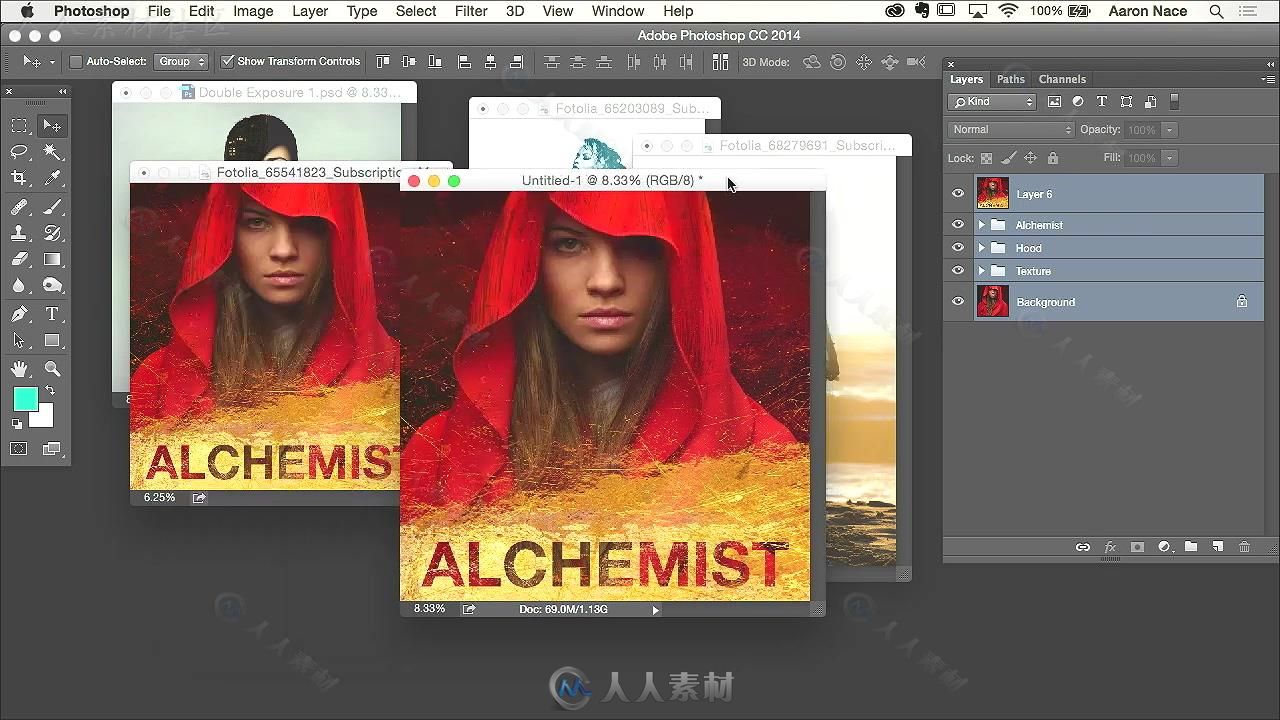Viewport: 1280px width, 720px height.
Task: Open the Apple menu
Action: pyautogui.click(x=27, y=11)
